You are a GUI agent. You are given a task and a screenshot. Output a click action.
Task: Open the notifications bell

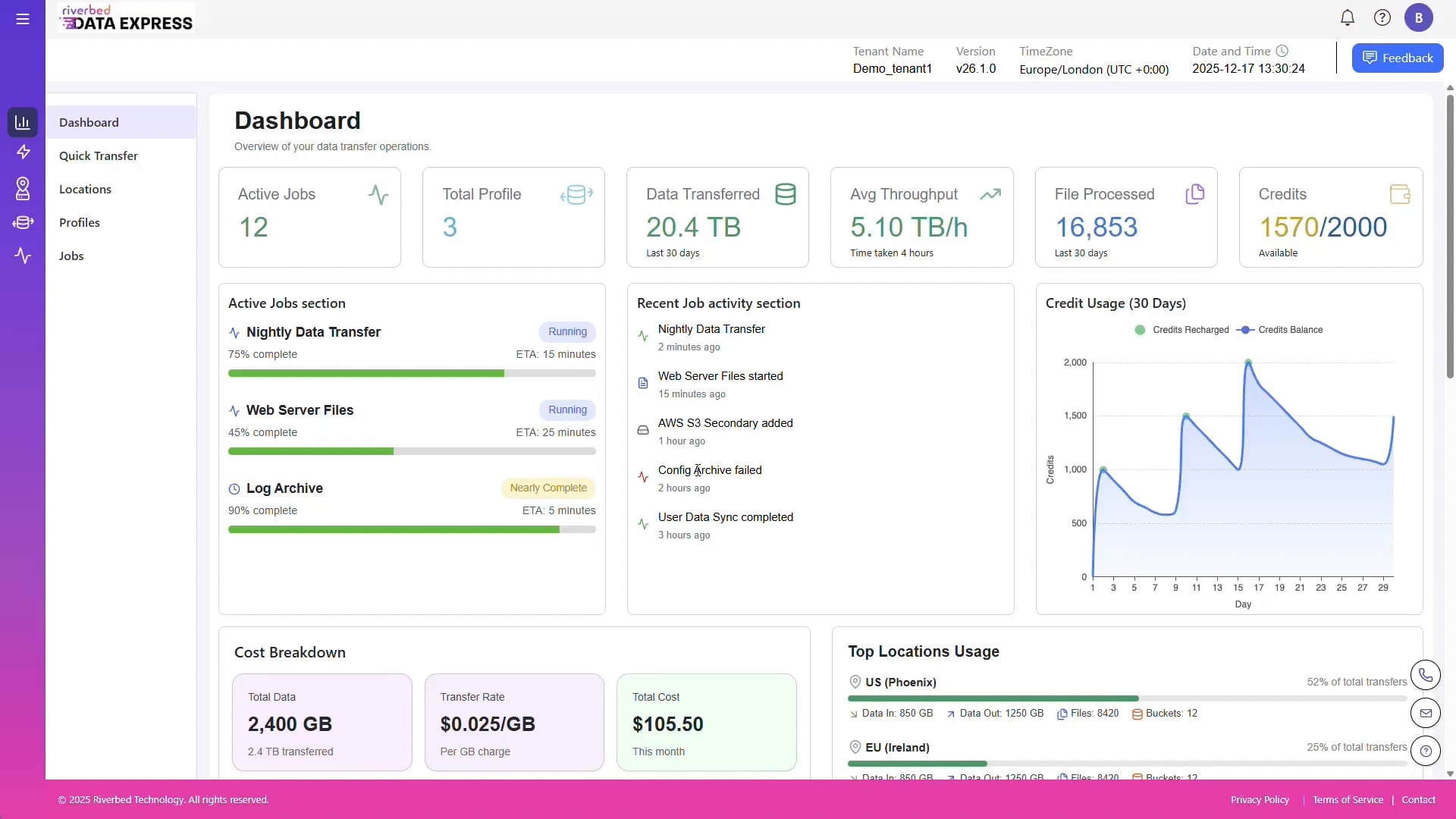[x=1347, y=17]
